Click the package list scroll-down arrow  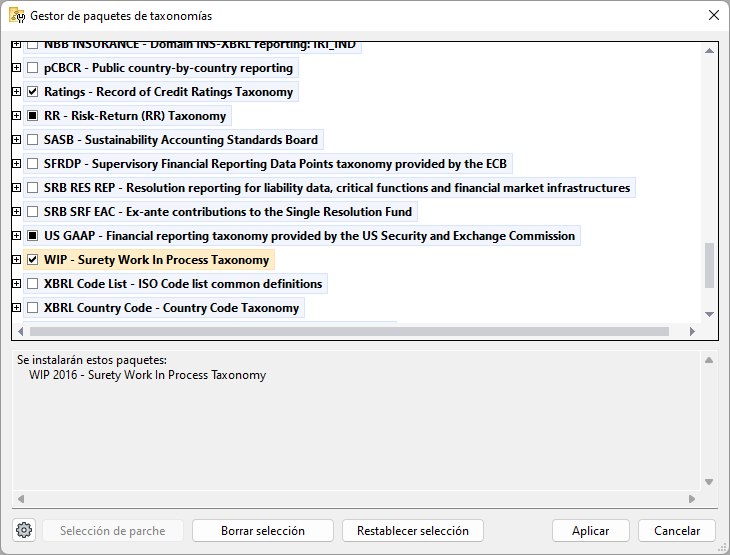click(x=709, y=314)
